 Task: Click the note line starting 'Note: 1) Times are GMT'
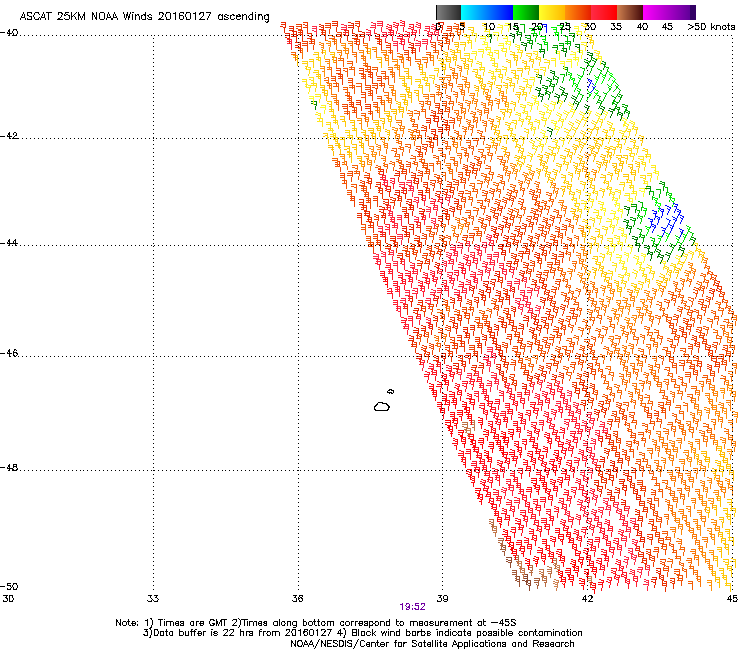coord(315,623)
